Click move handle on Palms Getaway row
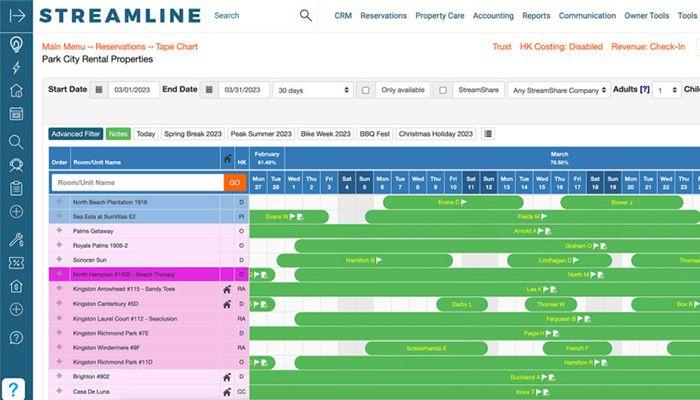This screenshot has height=400, width=700. coord(59,230)
